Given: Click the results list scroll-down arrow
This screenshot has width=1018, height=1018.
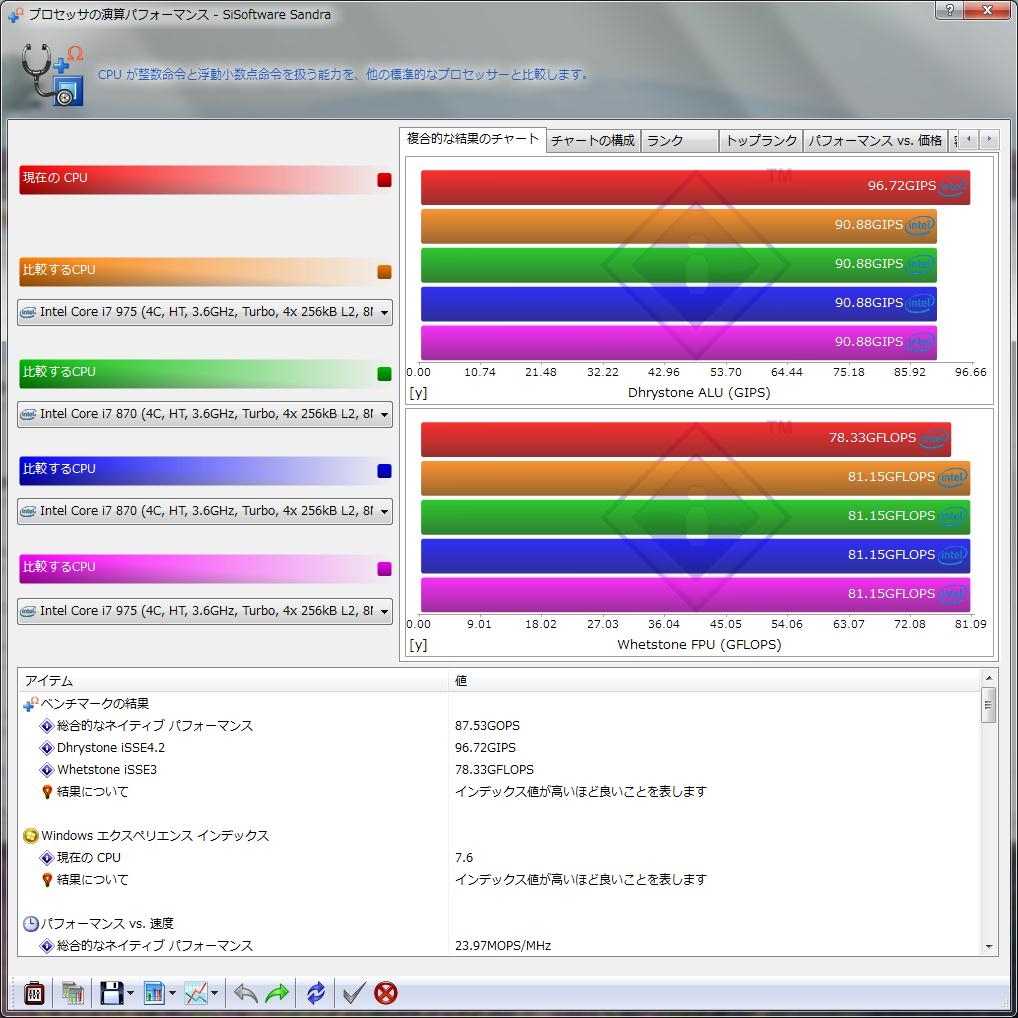Looking at the screenshot, I should 989,947.
